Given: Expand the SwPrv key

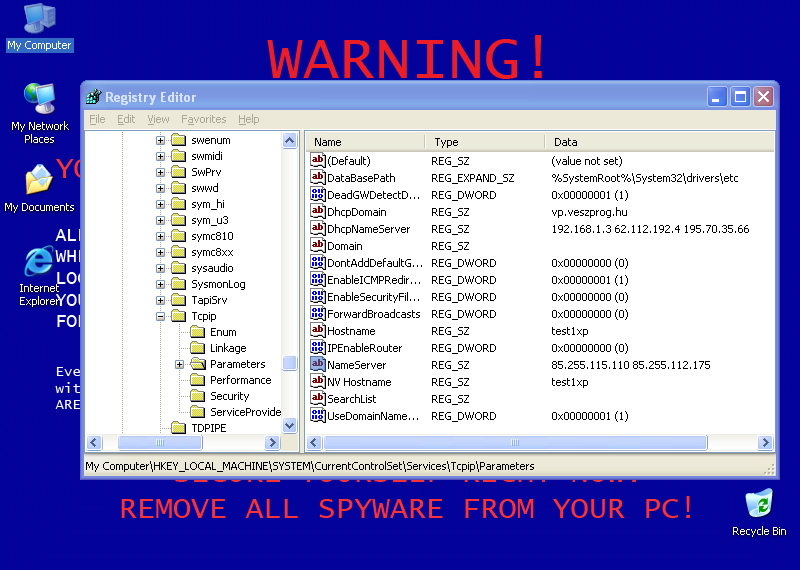Looking at the screenshot, I should coord(160,172).
